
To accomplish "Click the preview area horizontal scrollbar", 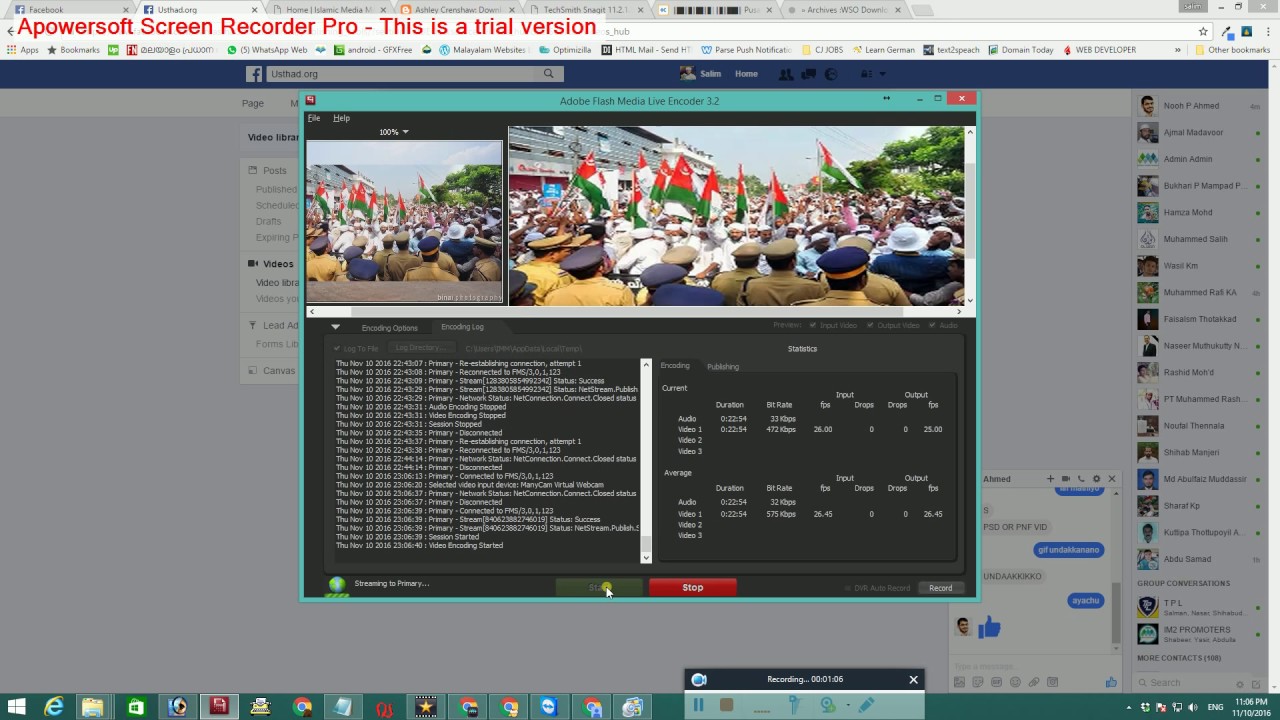I will [636, 312].
